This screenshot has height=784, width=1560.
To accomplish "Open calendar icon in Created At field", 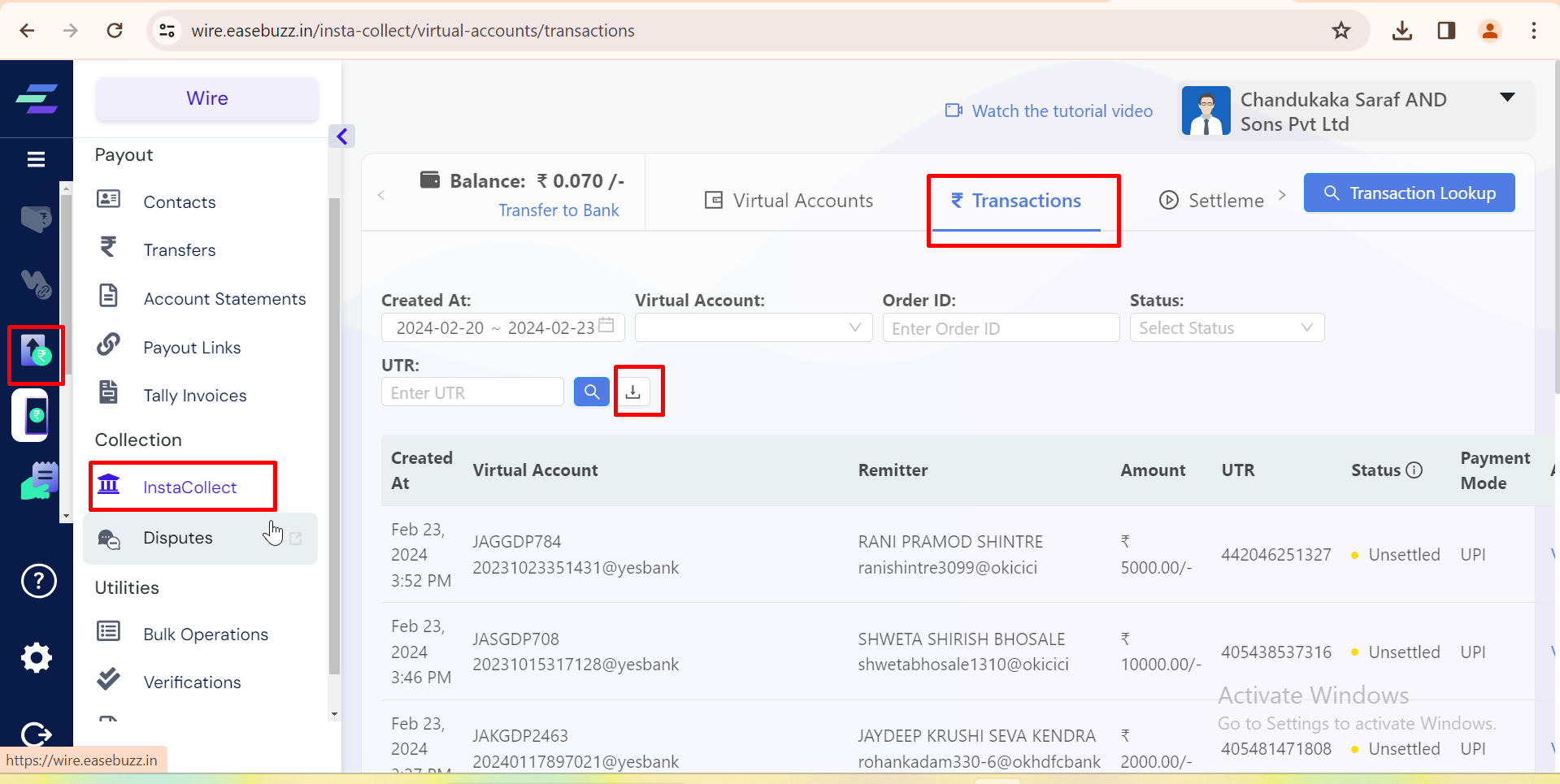I will tap(606, 326).
